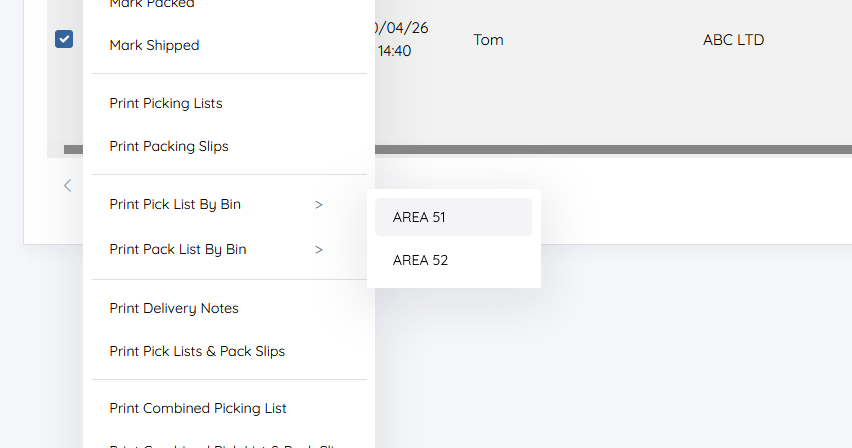This screenshot has height=448, width=852.
Task: Go to the previous page arrow
Action: (x=68, y=185)
